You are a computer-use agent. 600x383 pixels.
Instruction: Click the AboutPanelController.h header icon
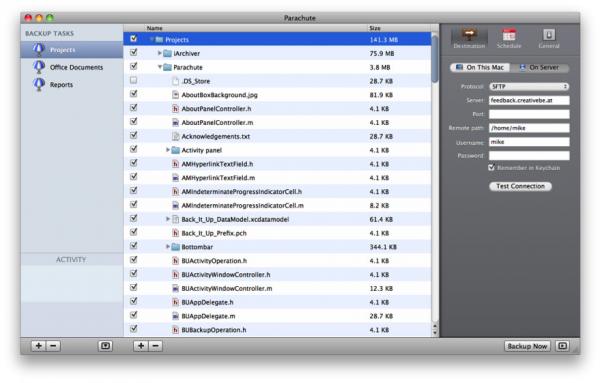175,109
